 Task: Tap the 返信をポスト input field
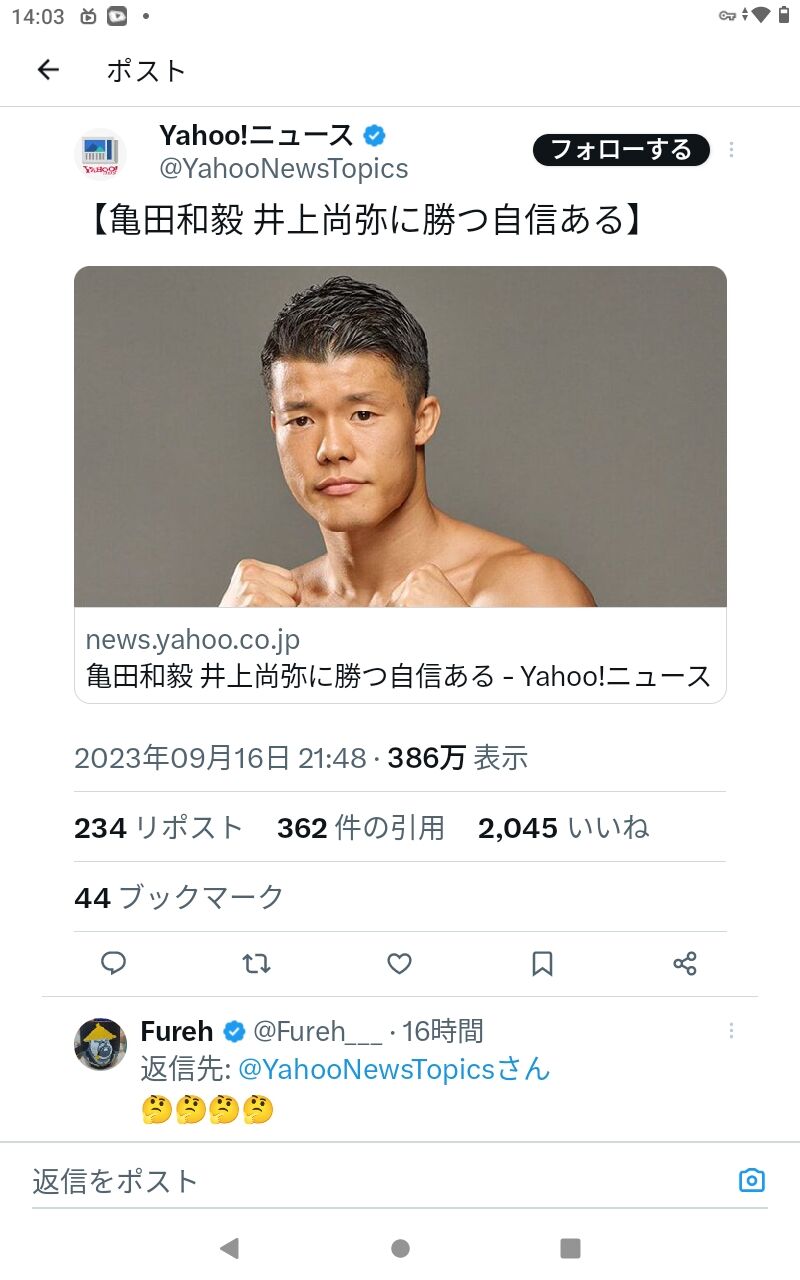(380, 1181)
